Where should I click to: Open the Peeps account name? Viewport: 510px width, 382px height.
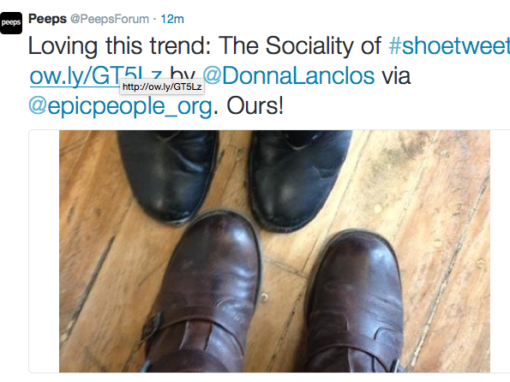(47, 19)
